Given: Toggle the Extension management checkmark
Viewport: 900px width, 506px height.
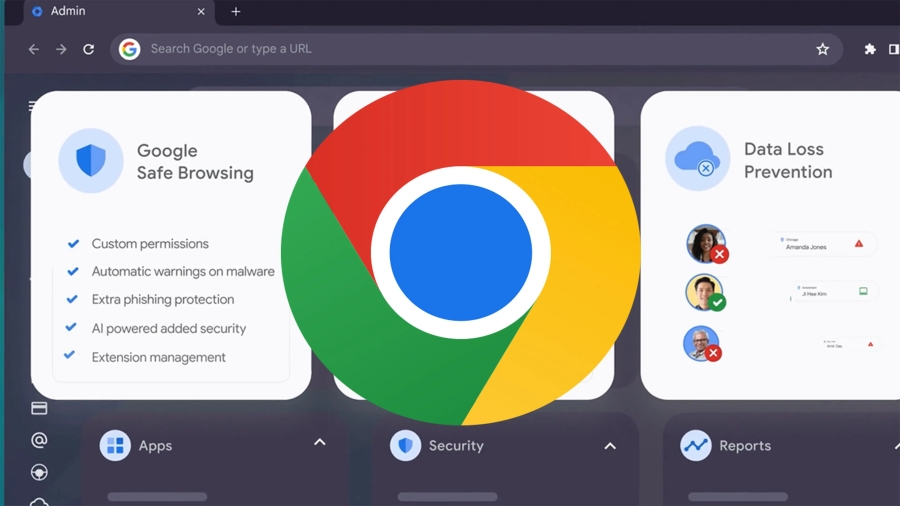Looking at the screenshot, I should click(x=69, y=355).
